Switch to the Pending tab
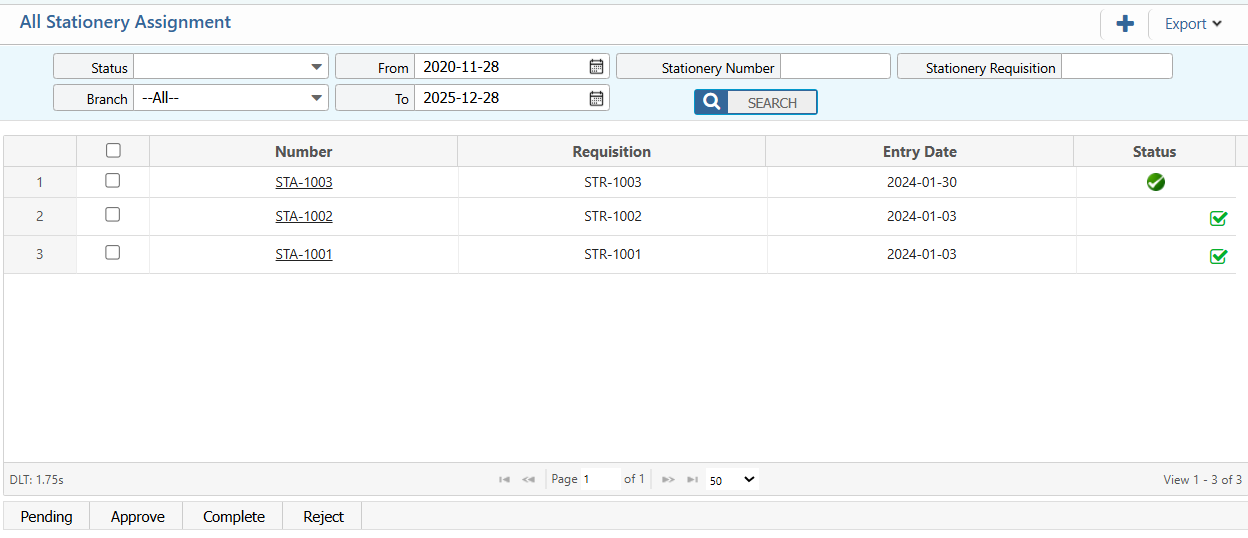This screenshot has width=1248, height=538. click(46, 516)
